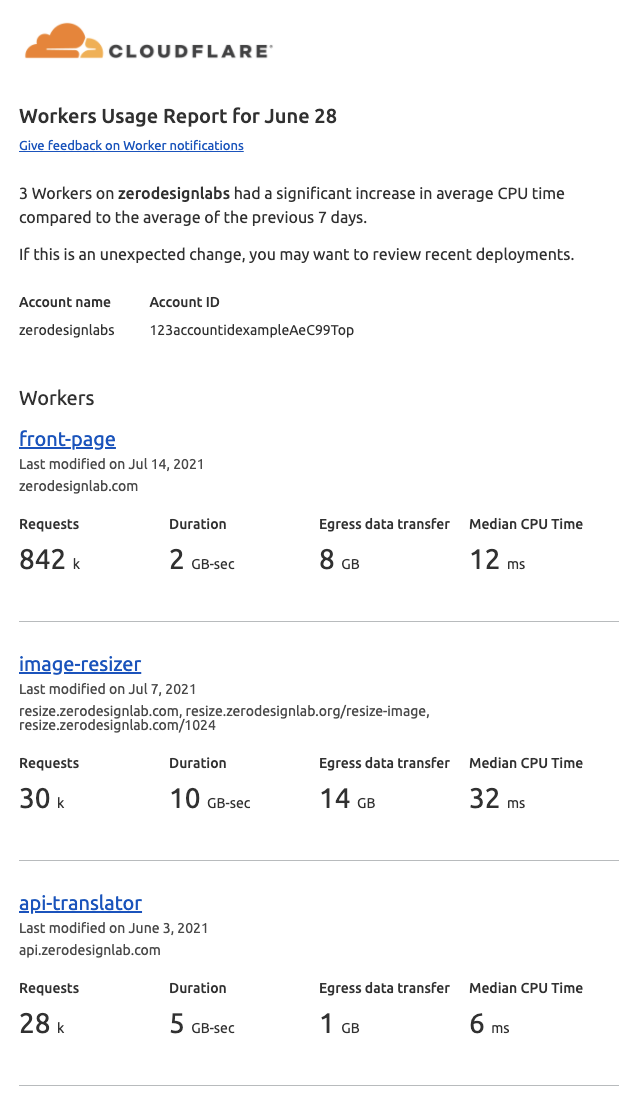Click the 10 GB-sec duration value
Screen dimensions: 637x1107
point(210,799)
